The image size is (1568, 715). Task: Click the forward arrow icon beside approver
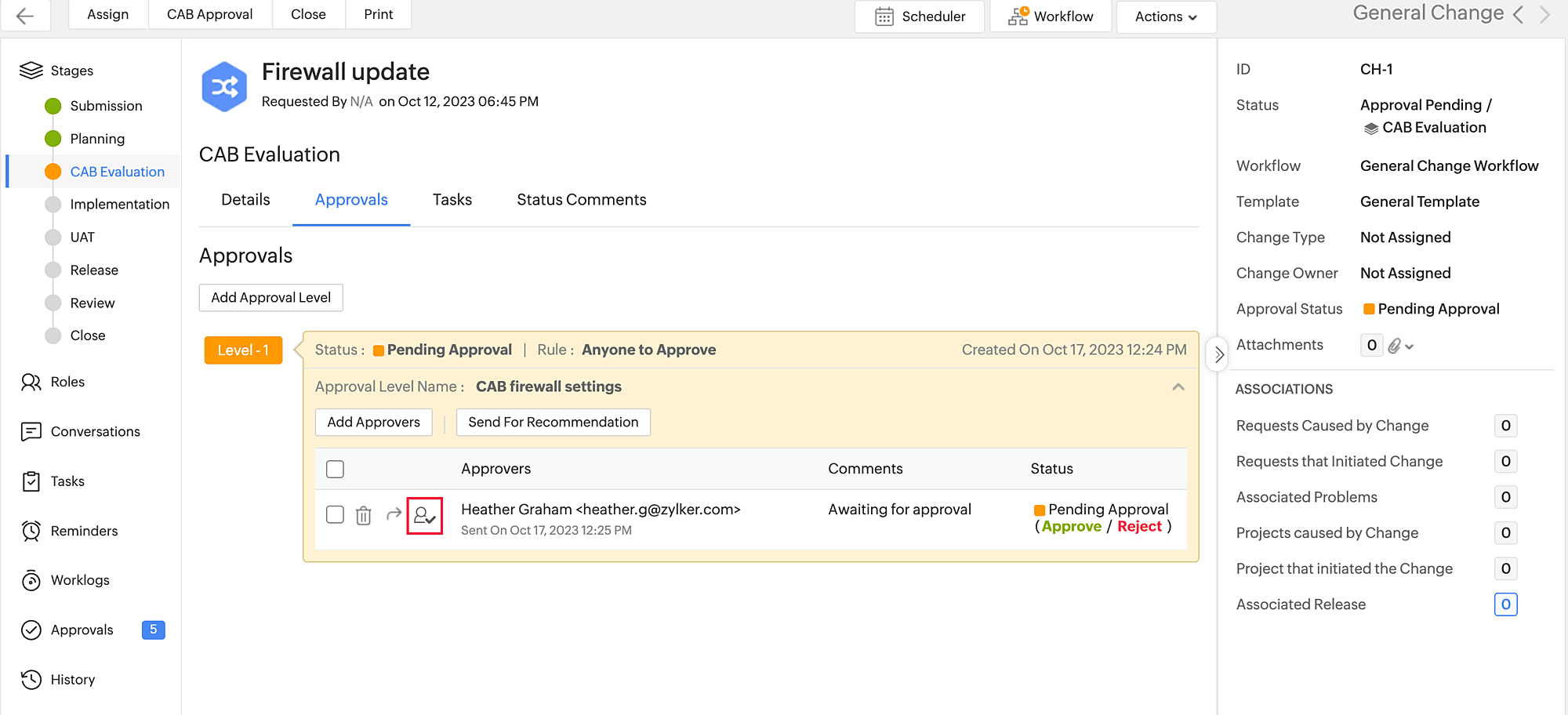click(394, 514)
